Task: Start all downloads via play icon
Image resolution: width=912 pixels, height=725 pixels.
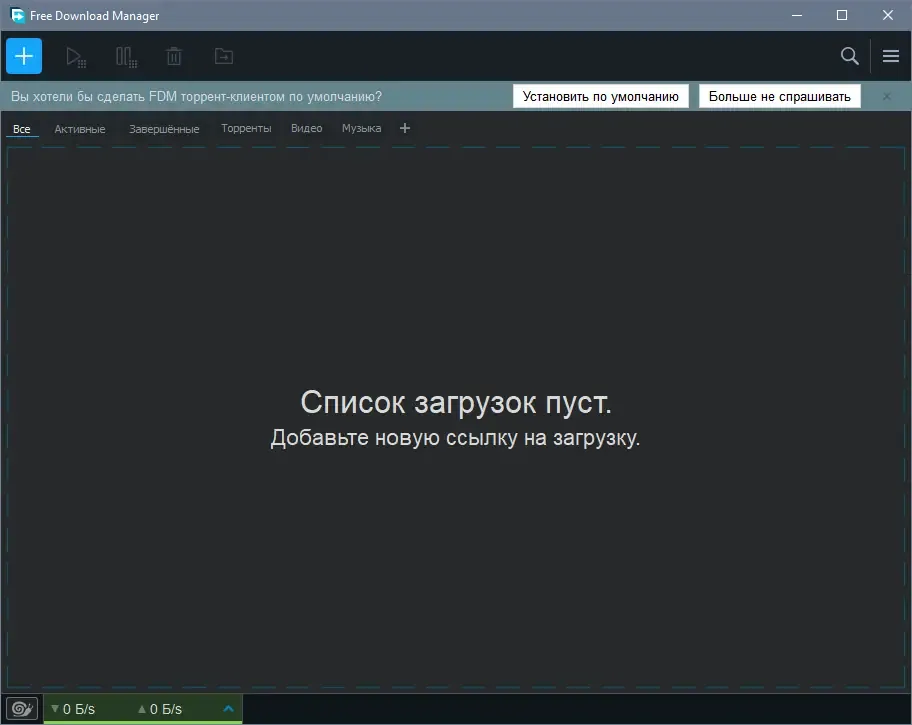Action: [x=76, y=56]
